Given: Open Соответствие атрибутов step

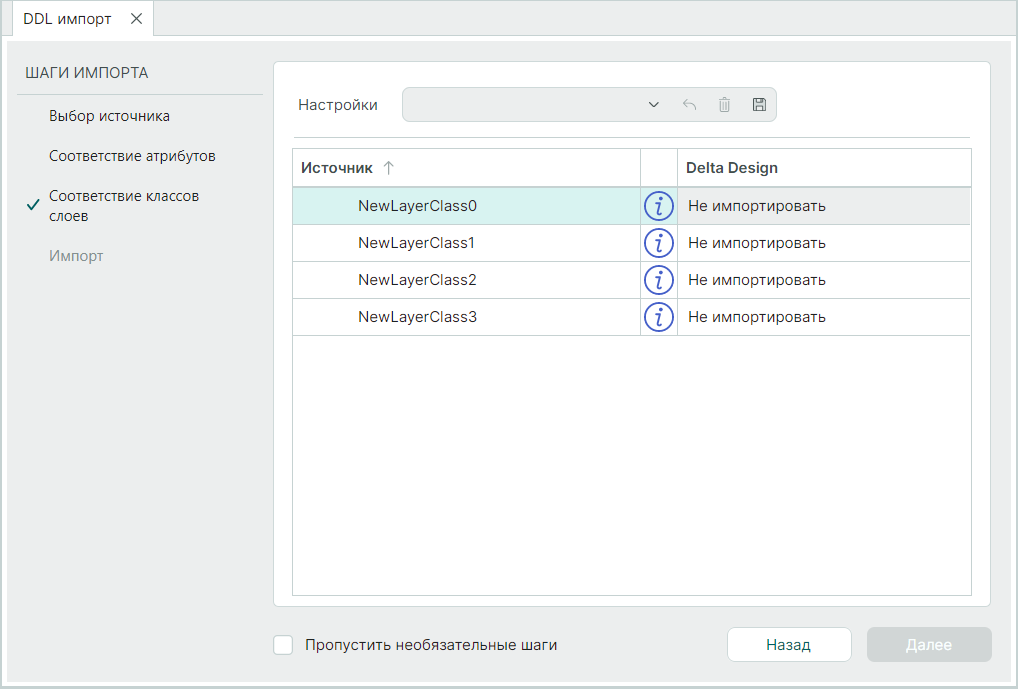Looking at the screenshot, I should pyautogui.click(x=132, y=157).
